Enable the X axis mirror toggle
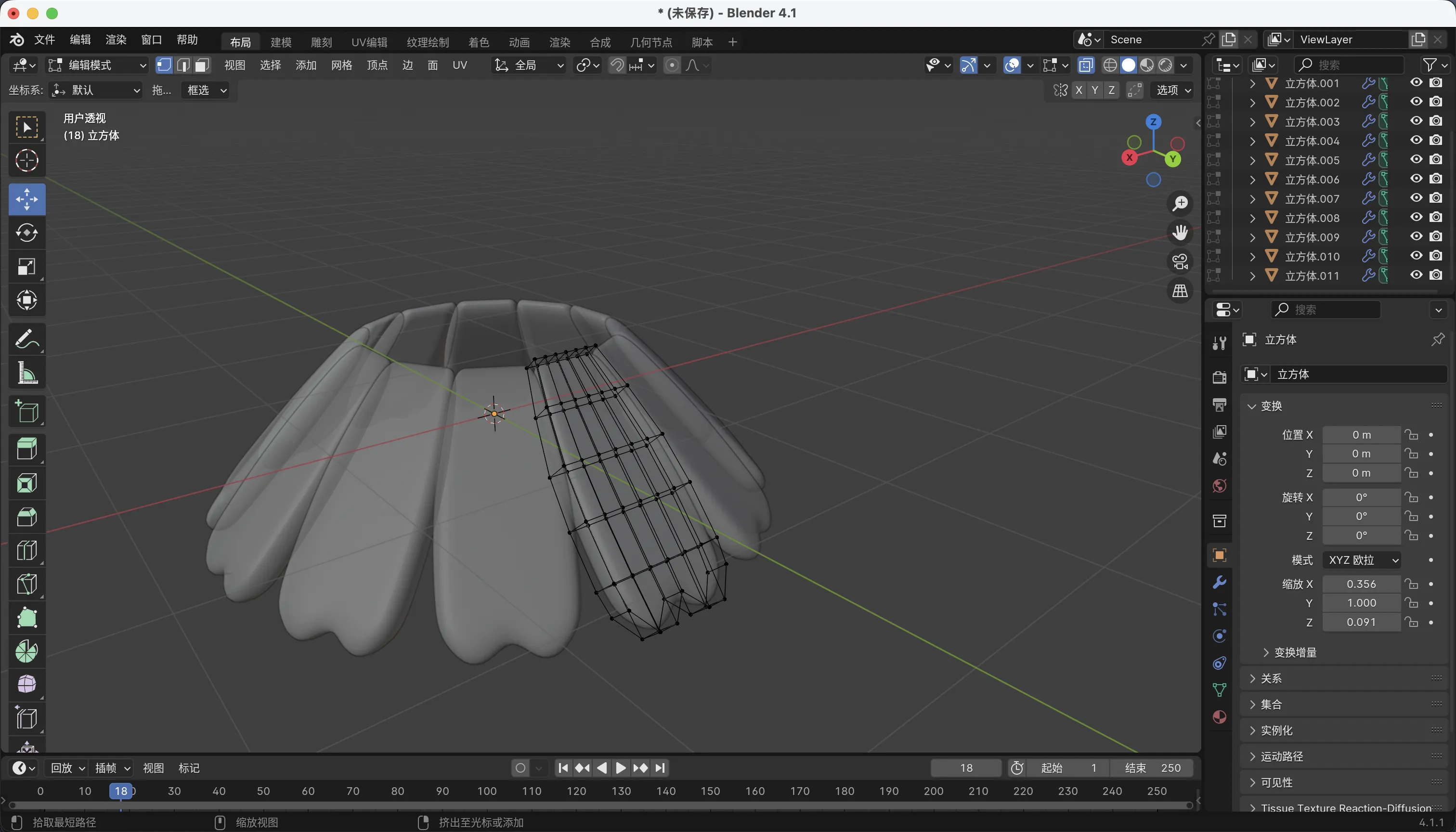 [1079, 91]
